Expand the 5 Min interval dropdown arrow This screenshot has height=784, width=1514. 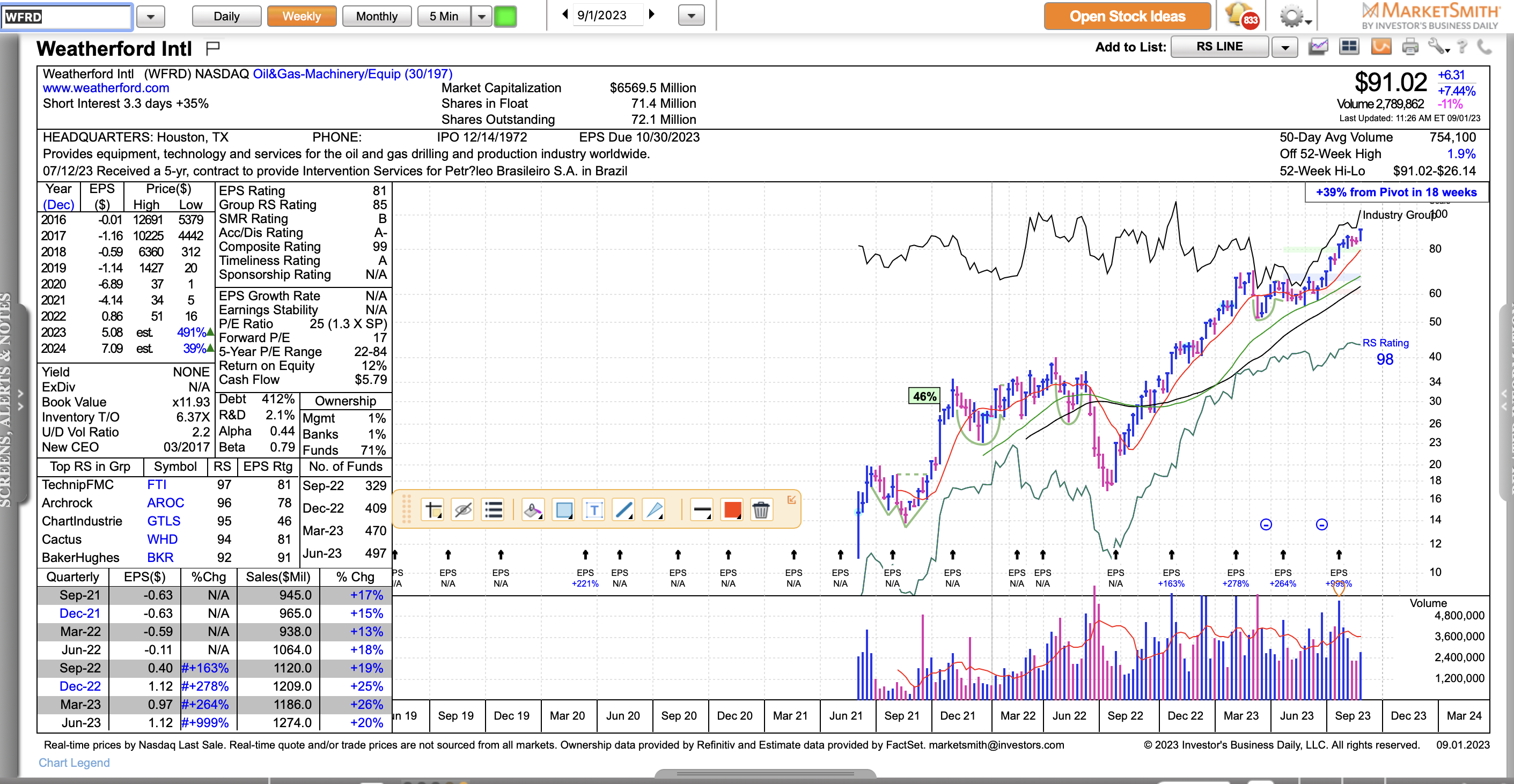481,17
